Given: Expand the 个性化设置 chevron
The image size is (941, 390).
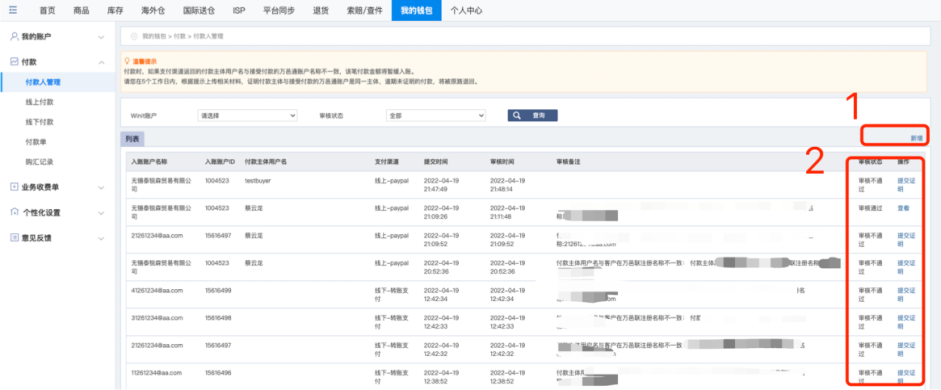Looking at the screenshot, I should (101, 212).
